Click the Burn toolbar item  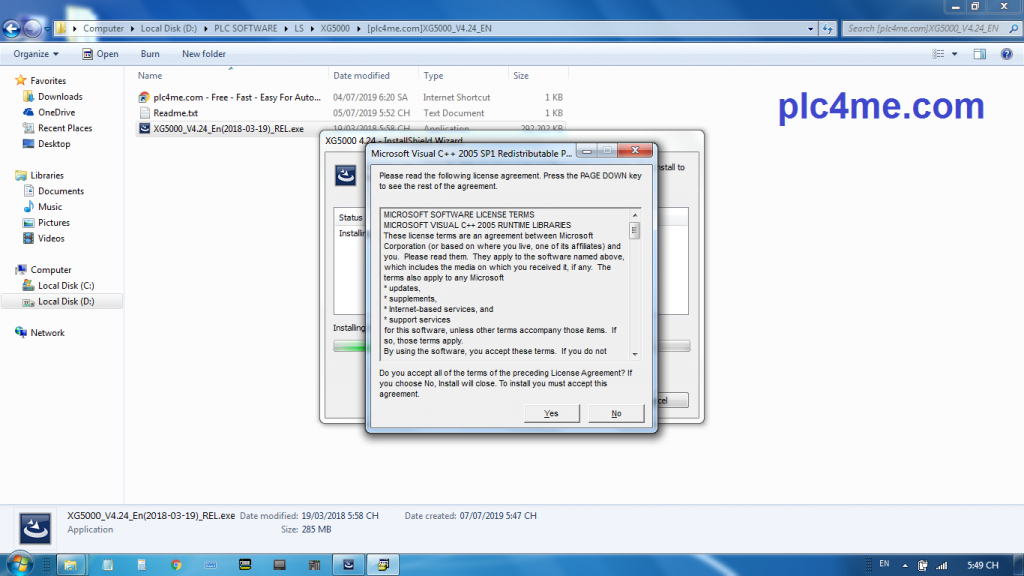(150, 54)
